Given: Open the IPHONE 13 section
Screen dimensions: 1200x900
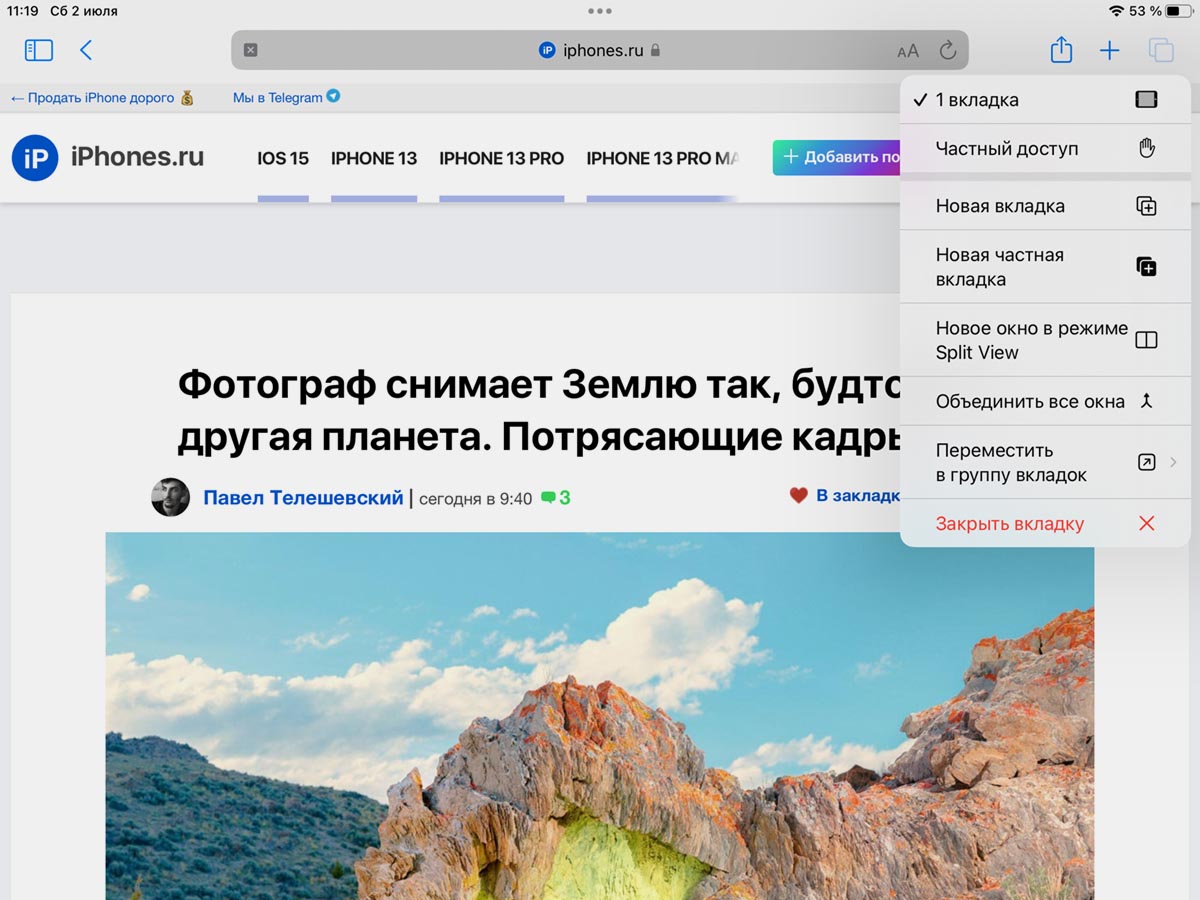Looking at the screenshot, I should [374, 158].
